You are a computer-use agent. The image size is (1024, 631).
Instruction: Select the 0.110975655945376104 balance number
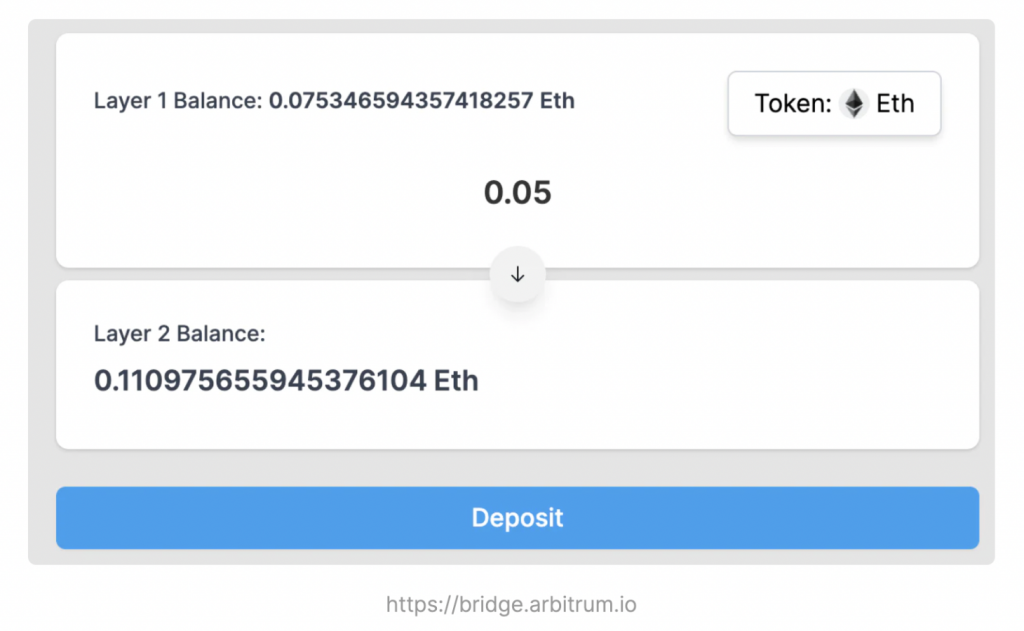[260, 381]
